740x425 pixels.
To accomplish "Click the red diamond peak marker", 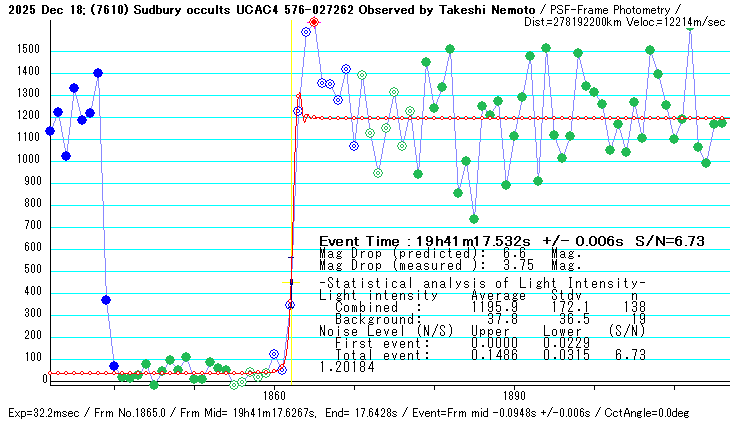I will (314, 22).
